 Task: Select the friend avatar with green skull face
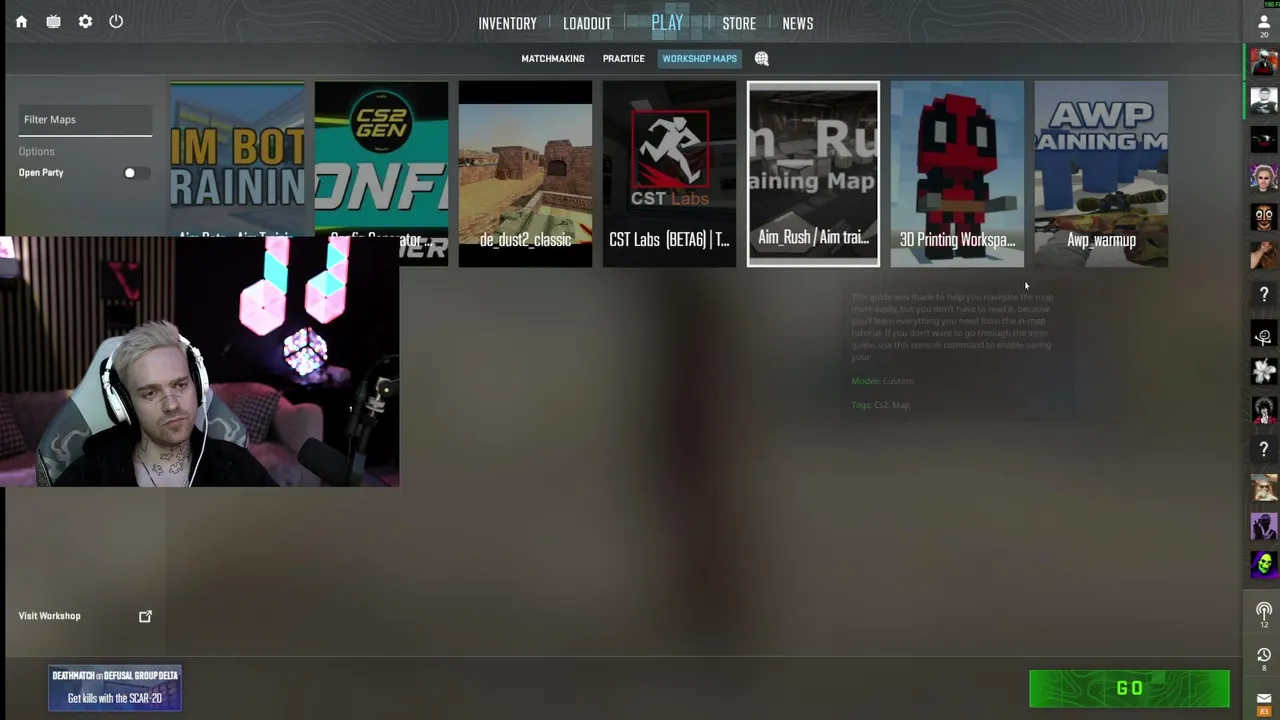[1264, 565]
